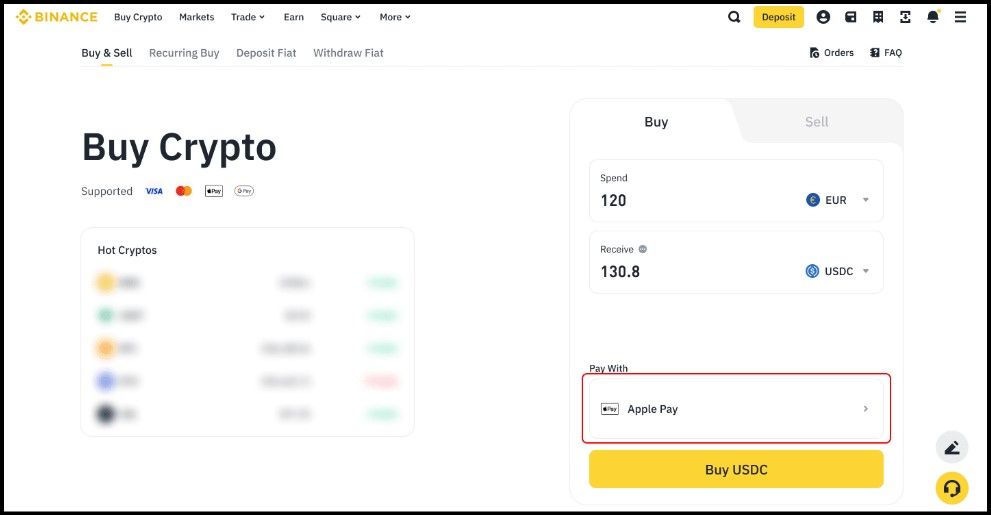Open the Orders link

click(831, 53)
